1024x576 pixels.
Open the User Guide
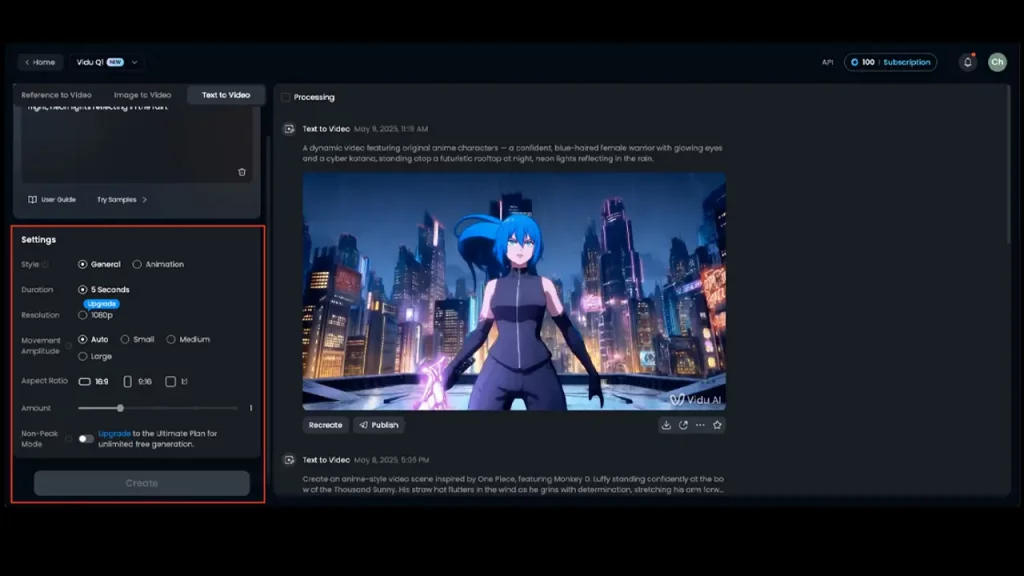click(52, 200)
